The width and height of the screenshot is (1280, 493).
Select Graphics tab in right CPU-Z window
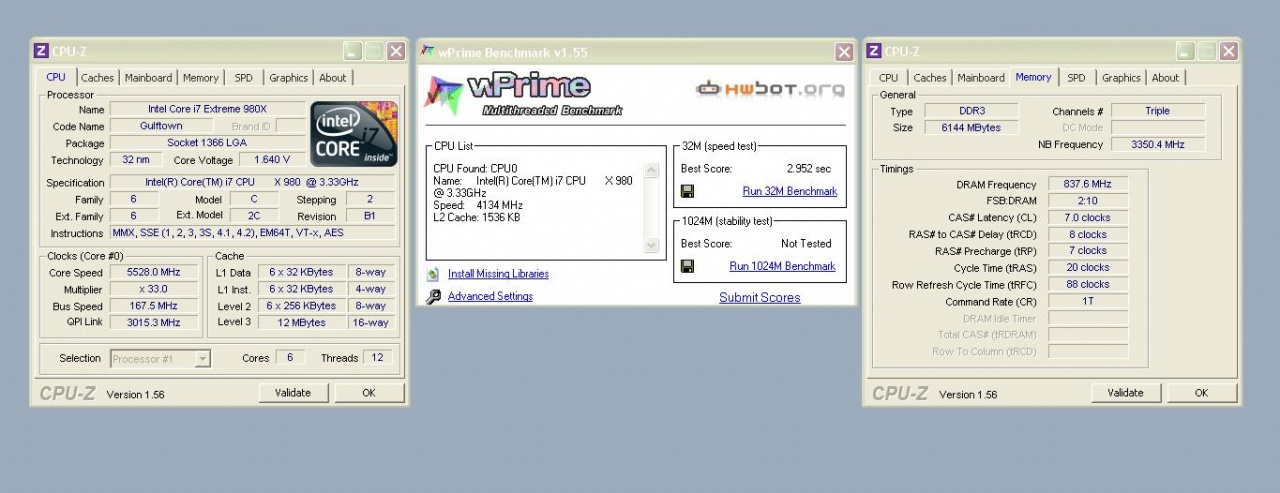click(1121, 78)
